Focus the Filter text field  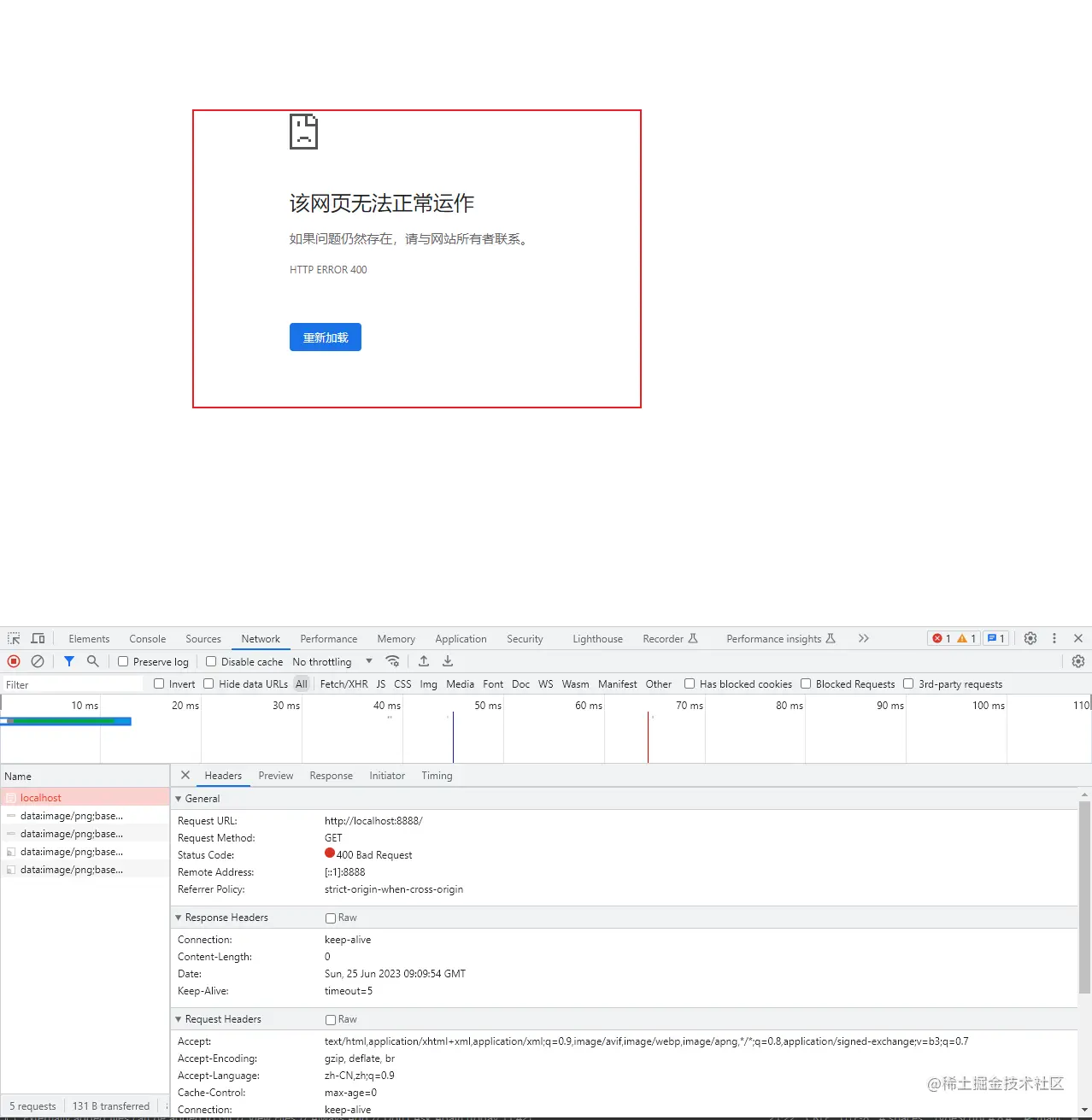tap(73, 684)
